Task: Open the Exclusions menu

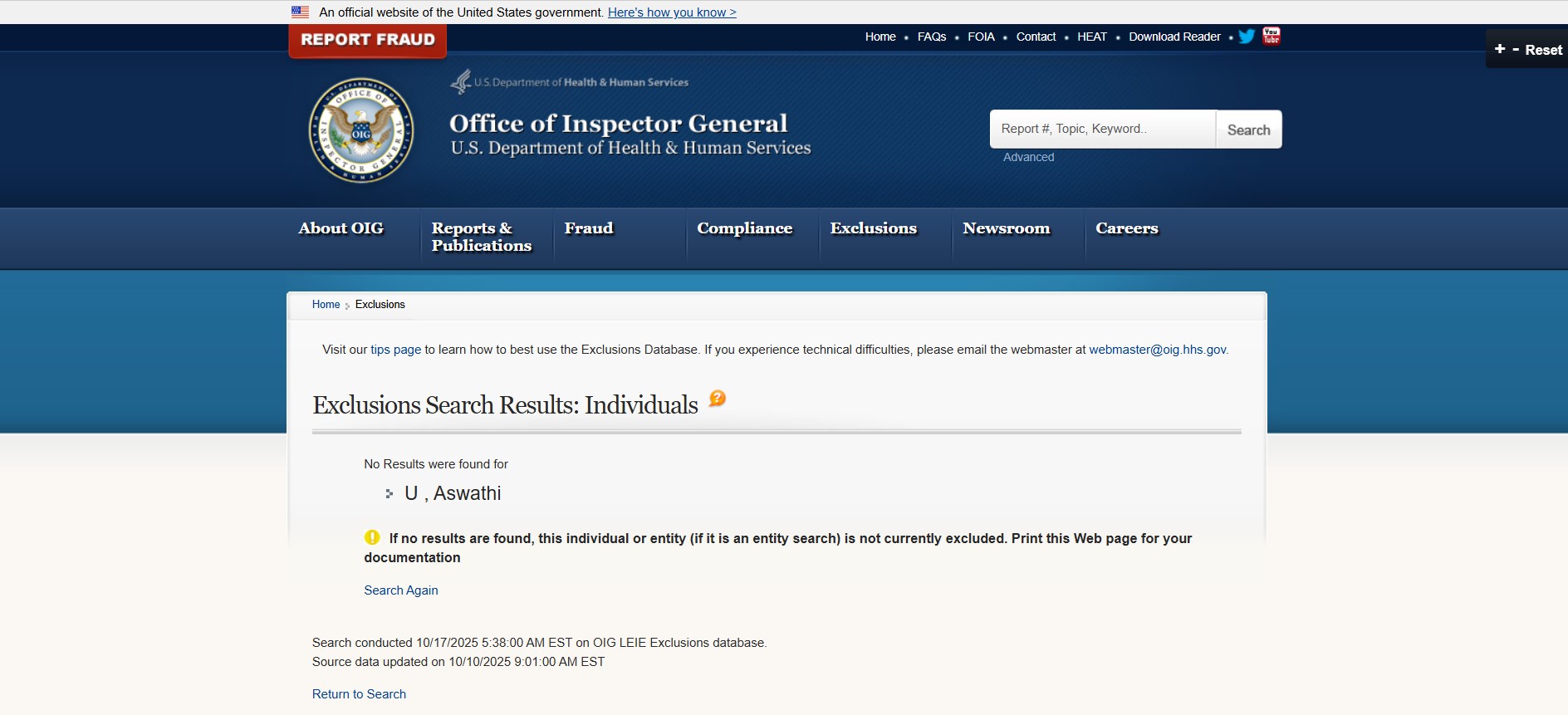Action: coord(874,228)
